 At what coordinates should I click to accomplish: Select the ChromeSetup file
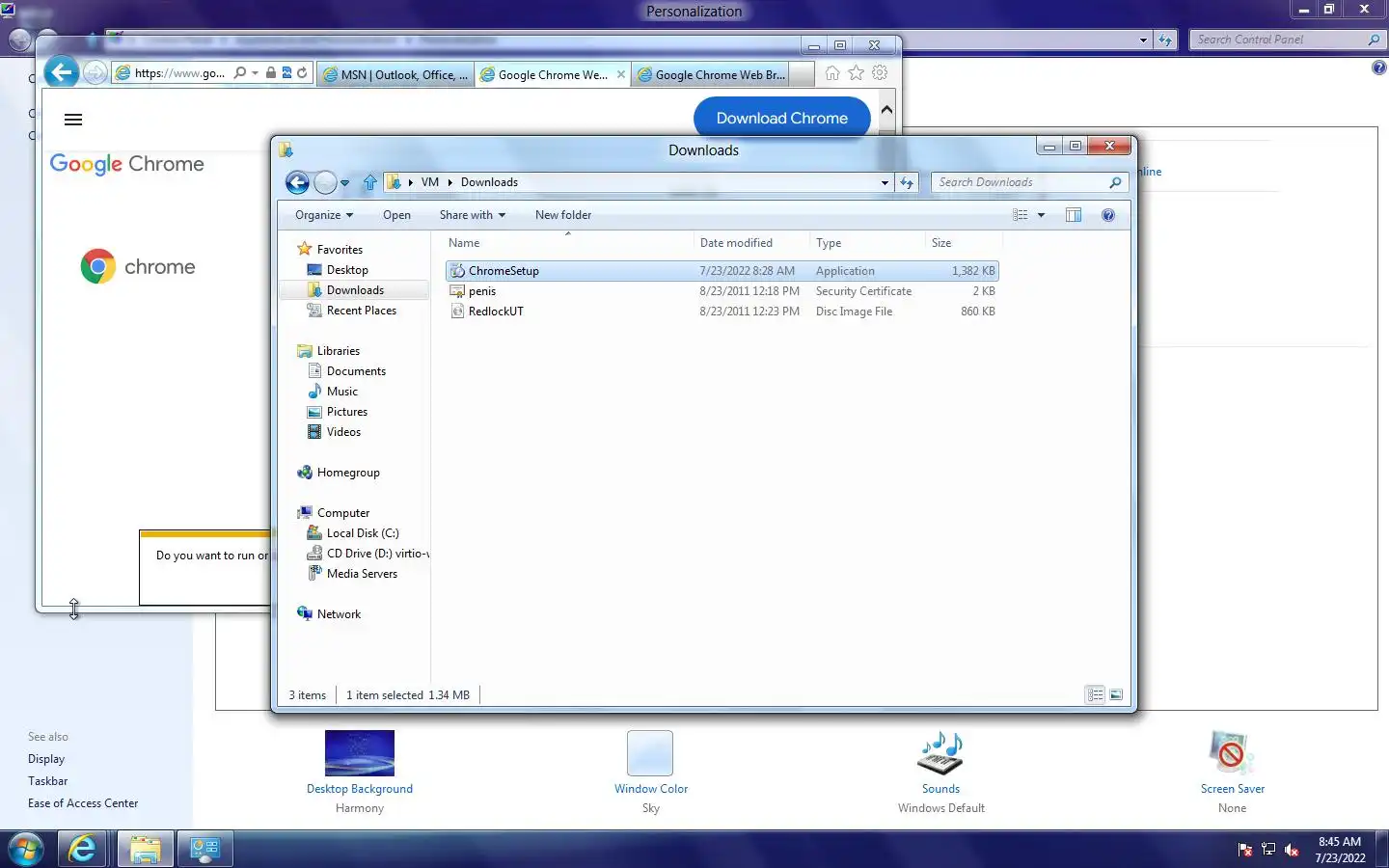click(x=722, y=271)
